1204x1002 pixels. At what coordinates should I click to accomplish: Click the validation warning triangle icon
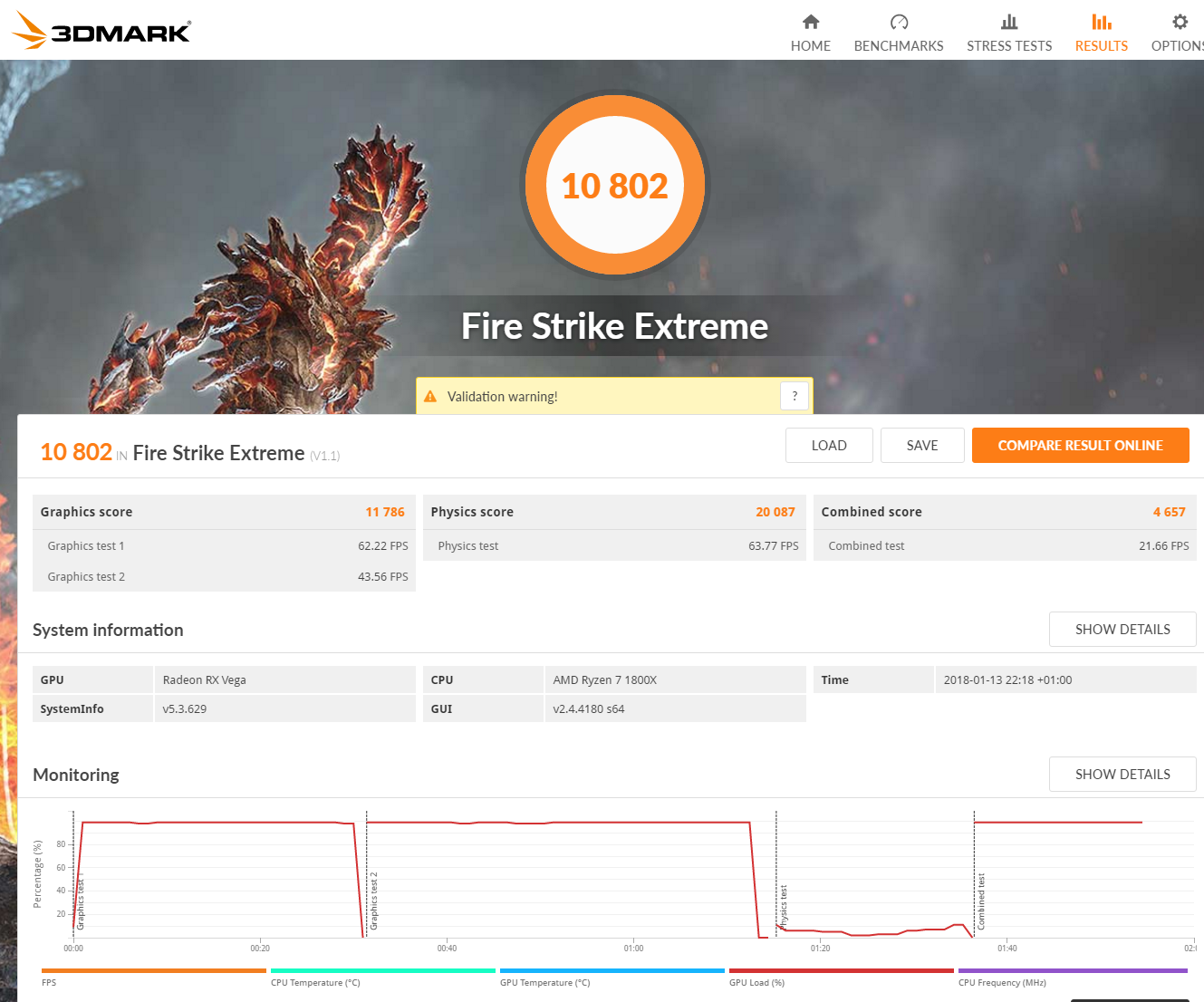coord(430,397)
